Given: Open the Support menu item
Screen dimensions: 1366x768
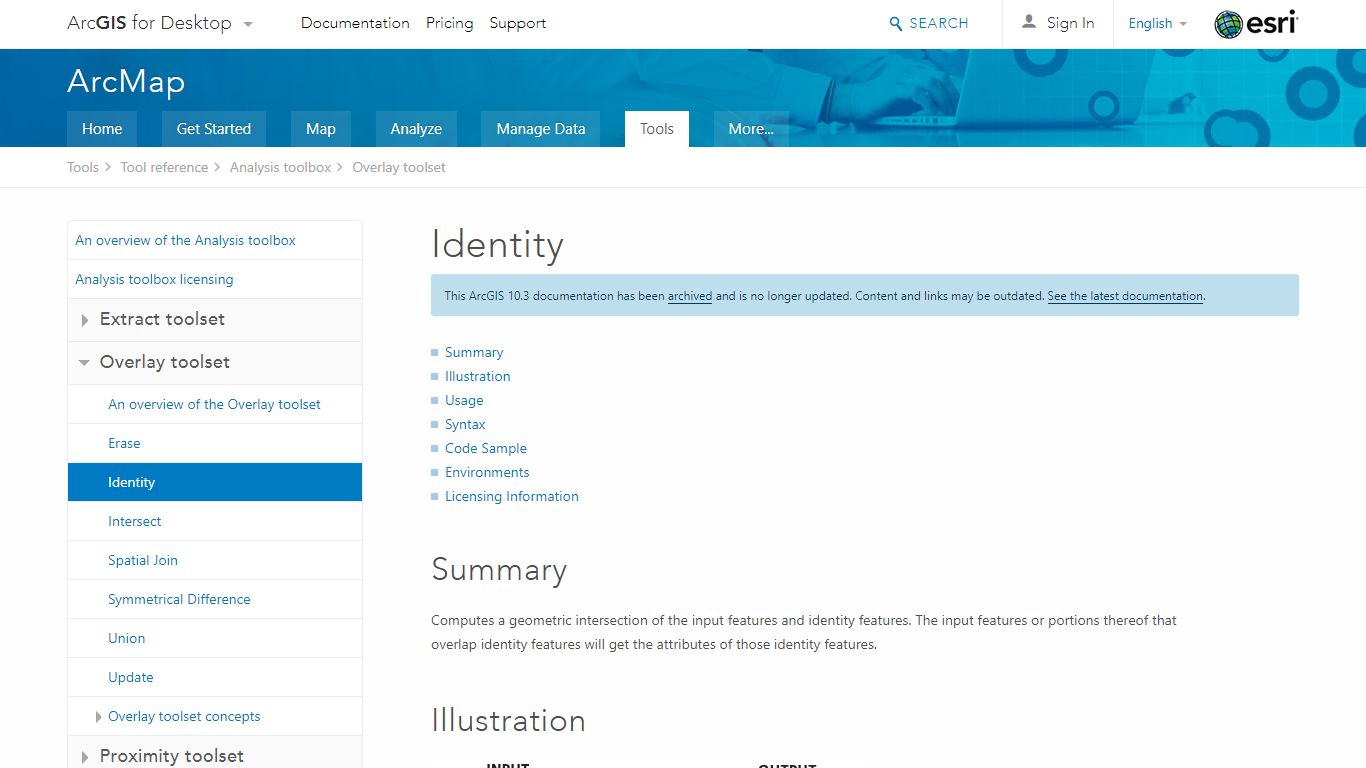Looking at the screenshot, I should (518, 23).
